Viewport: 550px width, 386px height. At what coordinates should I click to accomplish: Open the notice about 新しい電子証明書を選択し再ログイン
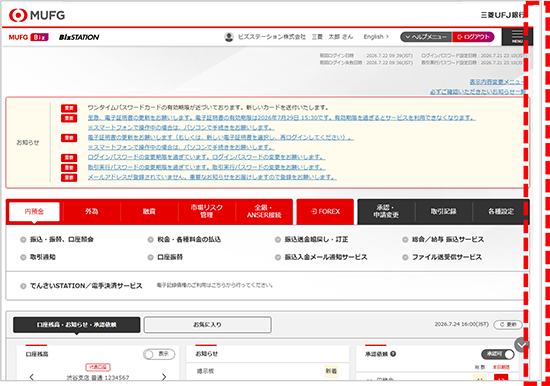tap(220, 138)
